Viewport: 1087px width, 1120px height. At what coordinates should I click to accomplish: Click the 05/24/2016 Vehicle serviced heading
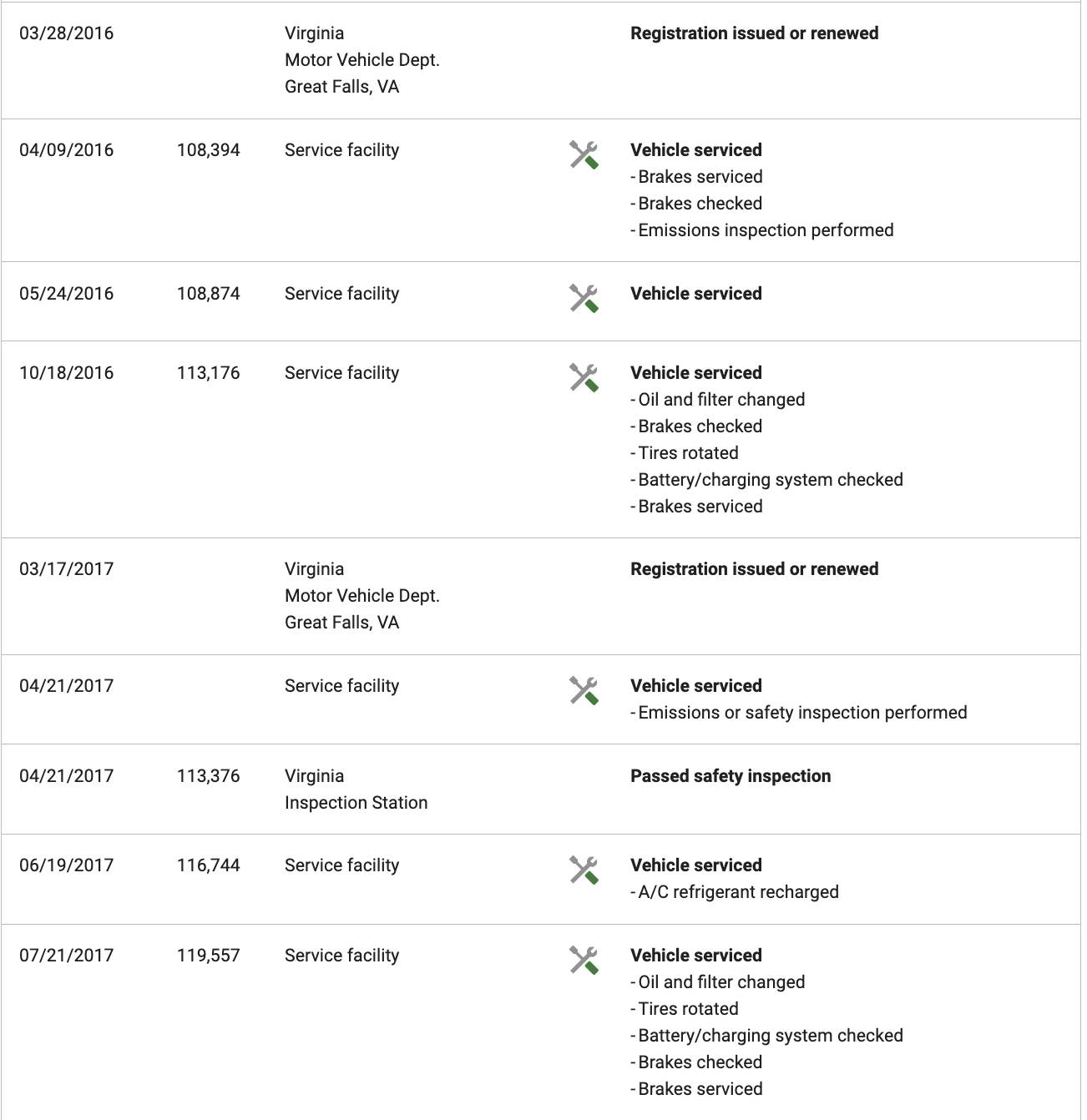pyautogui.click(x=696, y=294)
